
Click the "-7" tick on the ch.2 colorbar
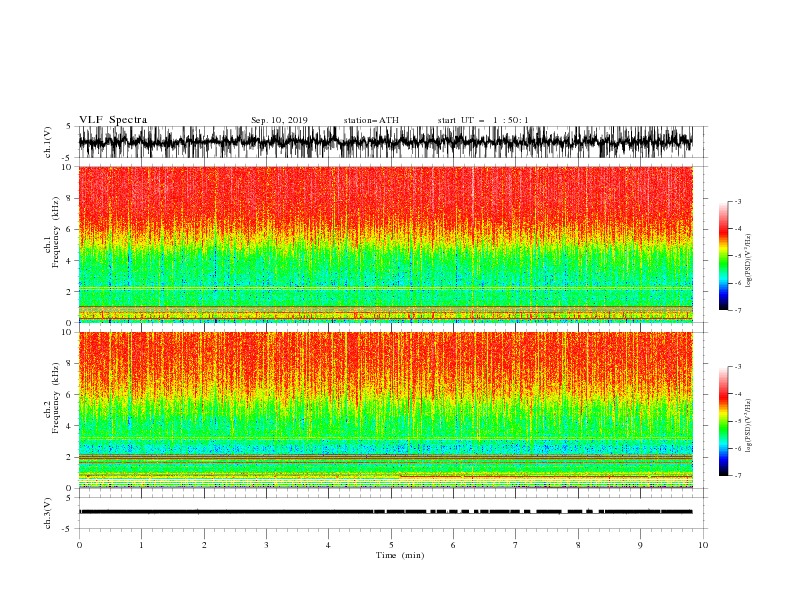737,475
